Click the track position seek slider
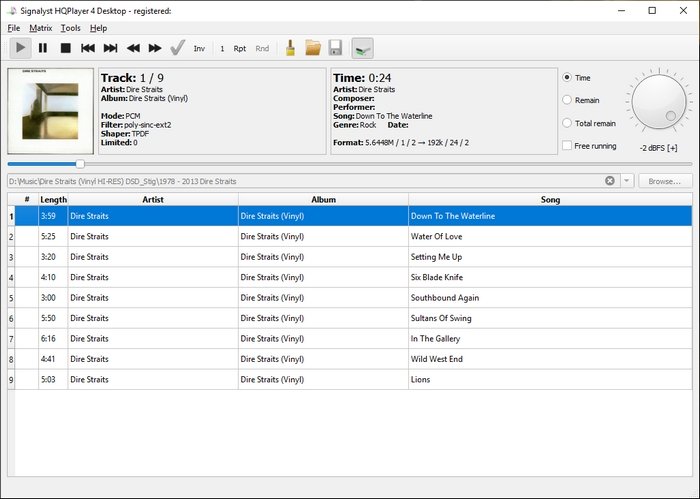Image resolution: width=700 pixels, height=499 pixels. (80, 163)
